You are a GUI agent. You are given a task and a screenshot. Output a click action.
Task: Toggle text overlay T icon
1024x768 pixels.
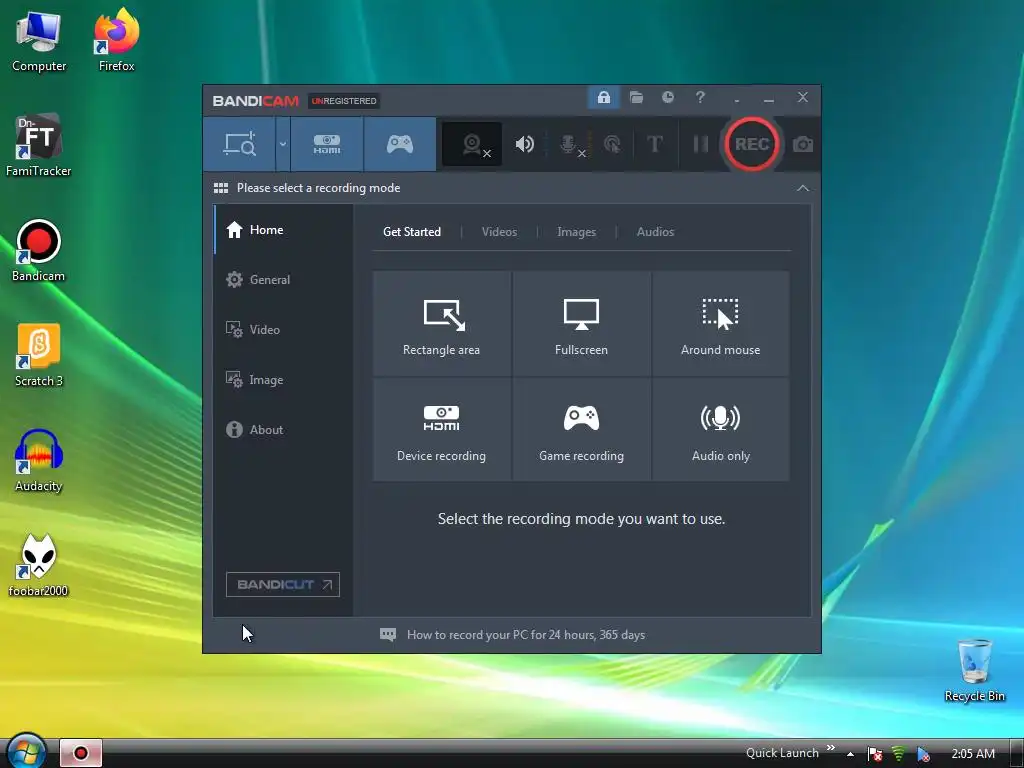(x=654, y=144)
